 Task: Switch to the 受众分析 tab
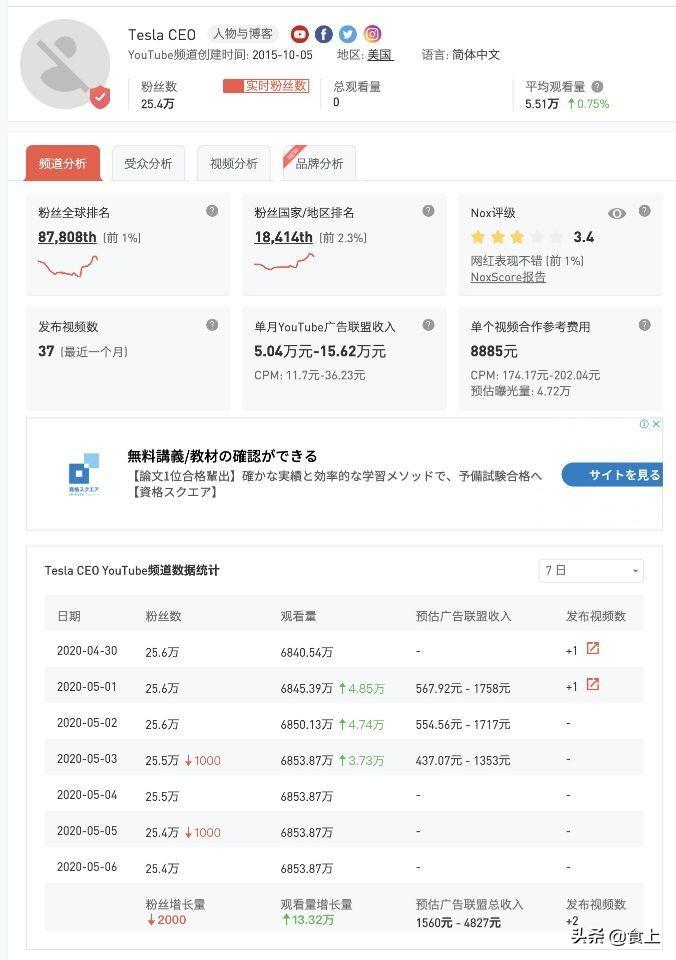(148, 163)
